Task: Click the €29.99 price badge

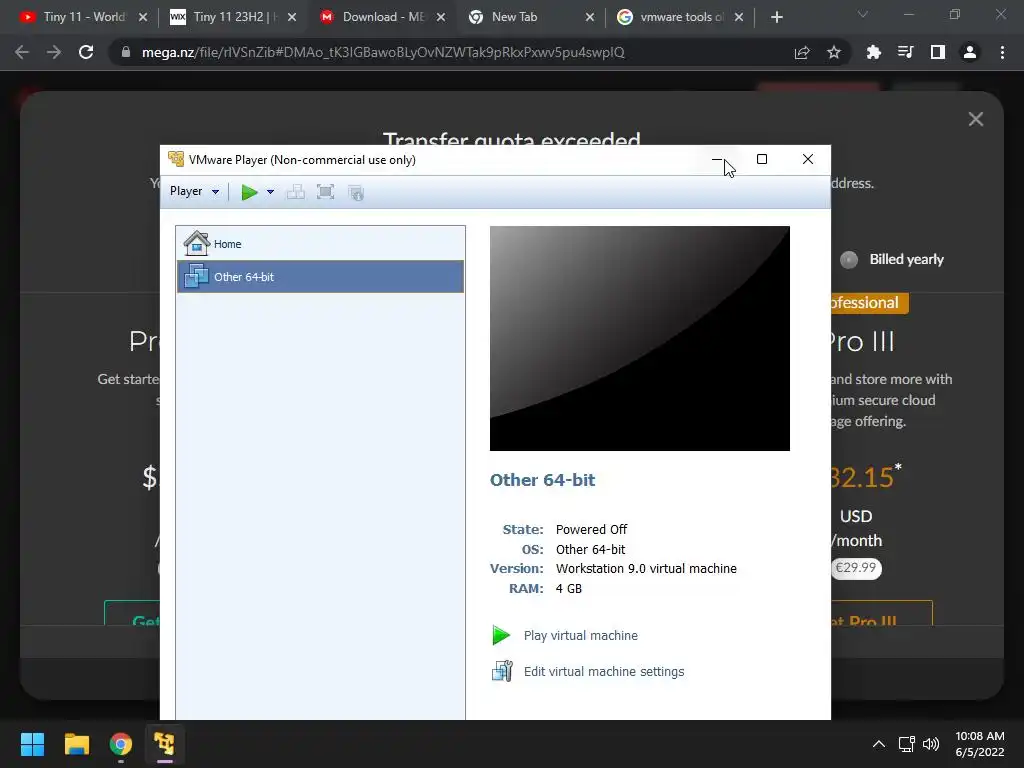Action: (856, 568)
